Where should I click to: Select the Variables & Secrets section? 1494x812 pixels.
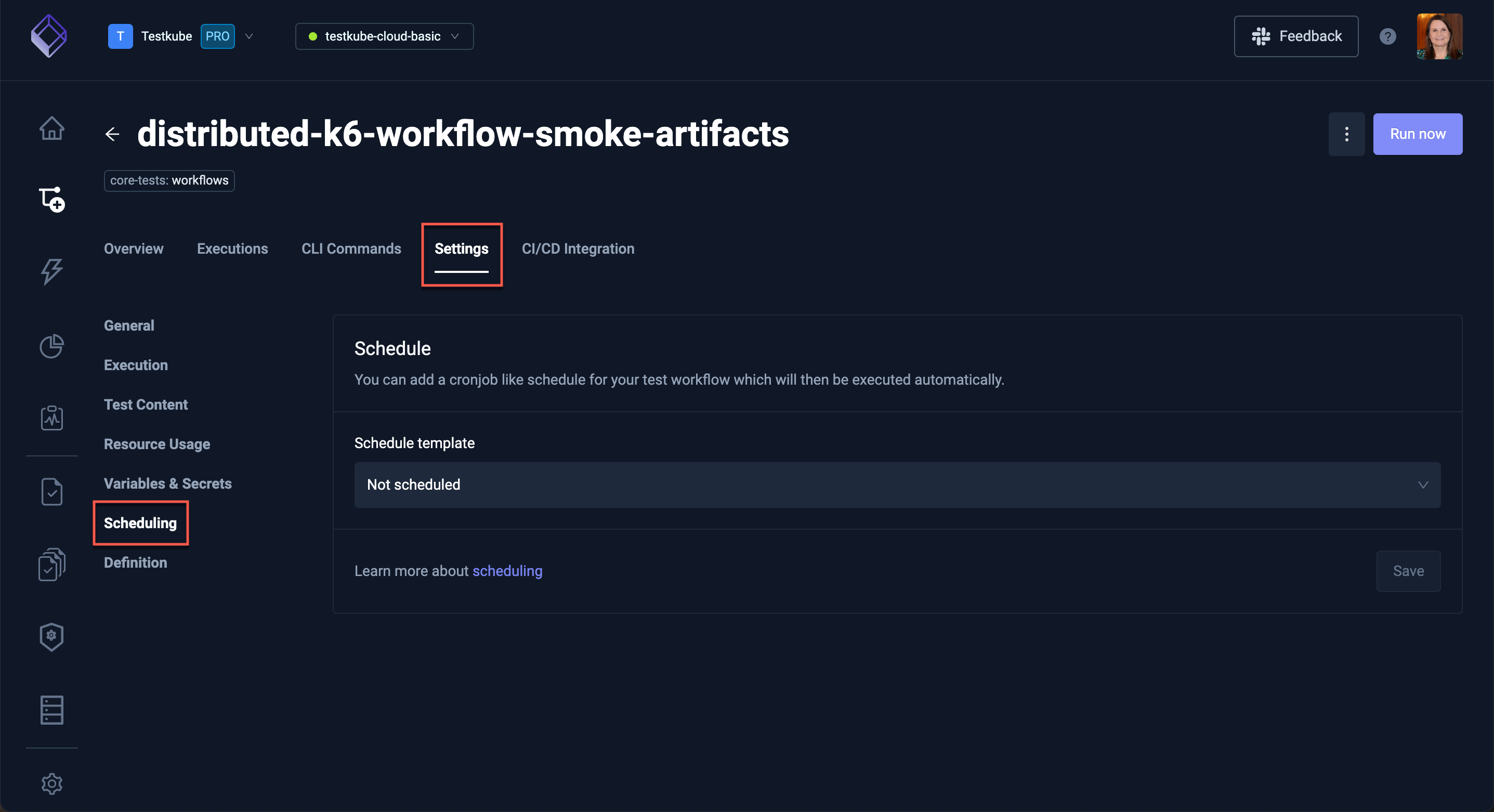tap(168, 483)
